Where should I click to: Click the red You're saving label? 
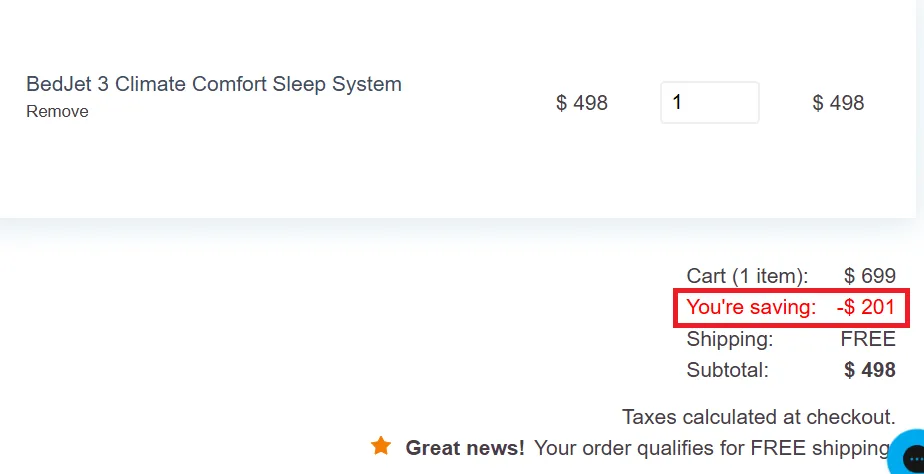pyautogui.click(x=751, y=307)
